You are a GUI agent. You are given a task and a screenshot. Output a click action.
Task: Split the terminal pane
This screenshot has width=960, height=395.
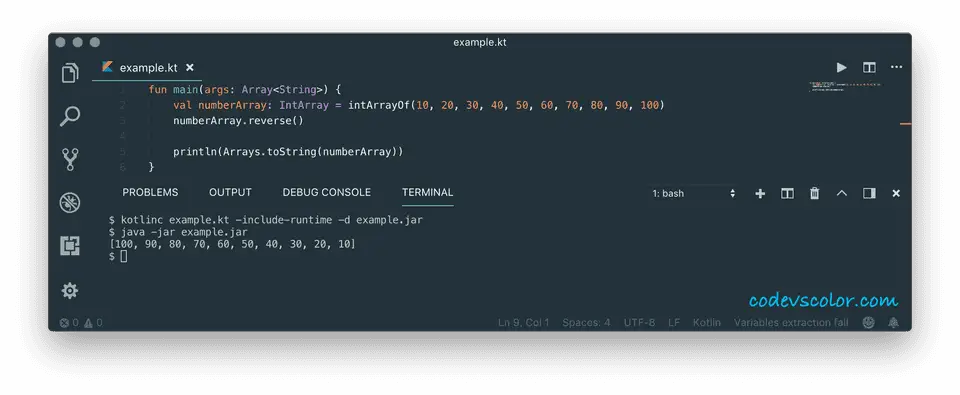point(787,194)
